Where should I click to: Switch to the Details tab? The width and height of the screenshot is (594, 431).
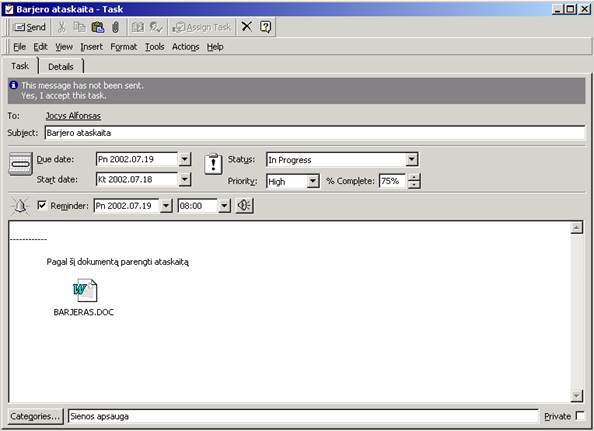pyautogui.click(x=61, y=67)
